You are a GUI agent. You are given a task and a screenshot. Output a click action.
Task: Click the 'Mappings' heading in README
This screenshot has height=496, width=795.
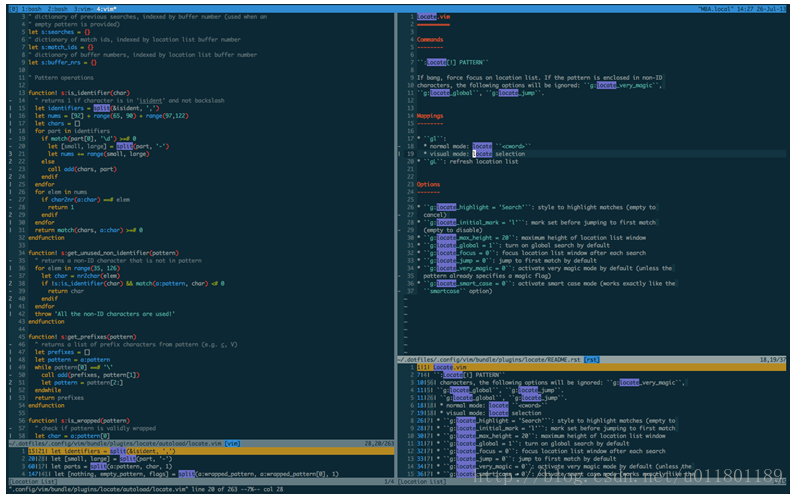click(430, 116)
